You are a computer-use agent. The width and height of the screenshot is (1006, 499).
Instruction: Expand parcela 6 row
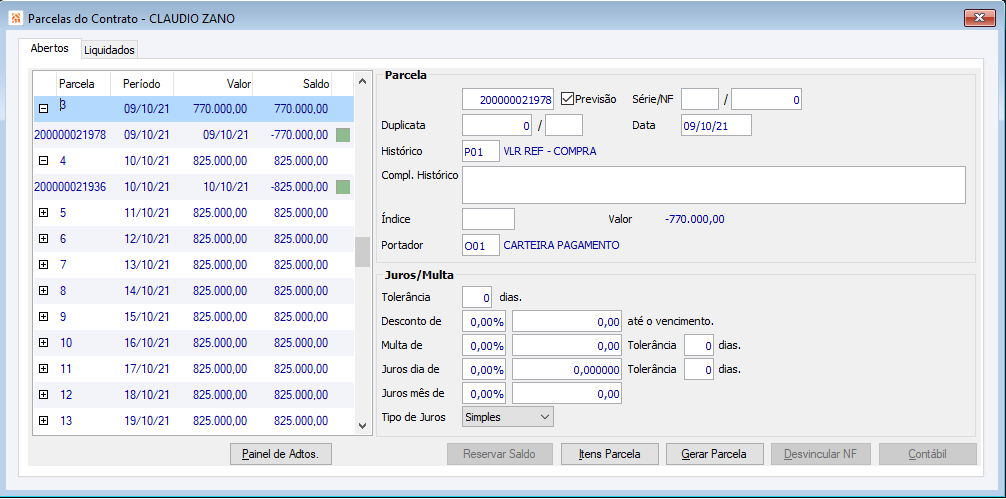coord(44,238)
